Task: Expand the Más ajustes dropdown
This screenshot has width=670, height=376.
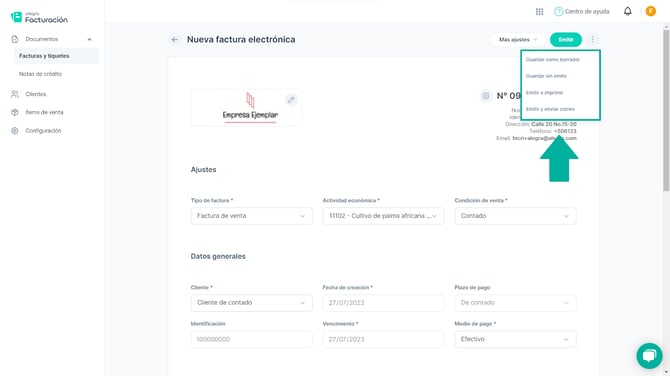Action: (x=518, y=40)
